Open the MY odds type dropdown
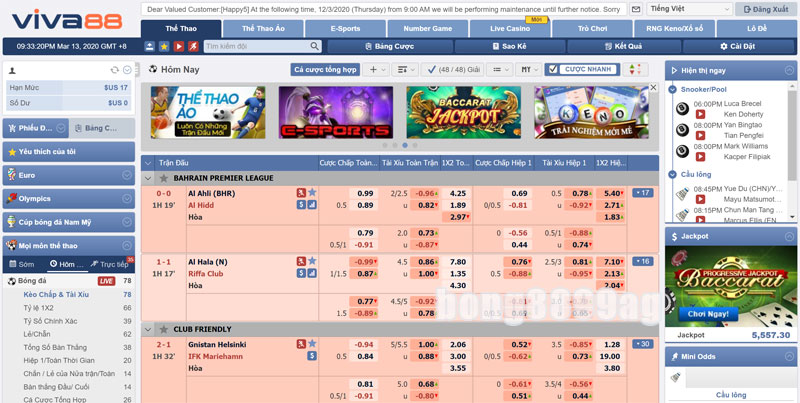800x403 pixels. point(528,69)
